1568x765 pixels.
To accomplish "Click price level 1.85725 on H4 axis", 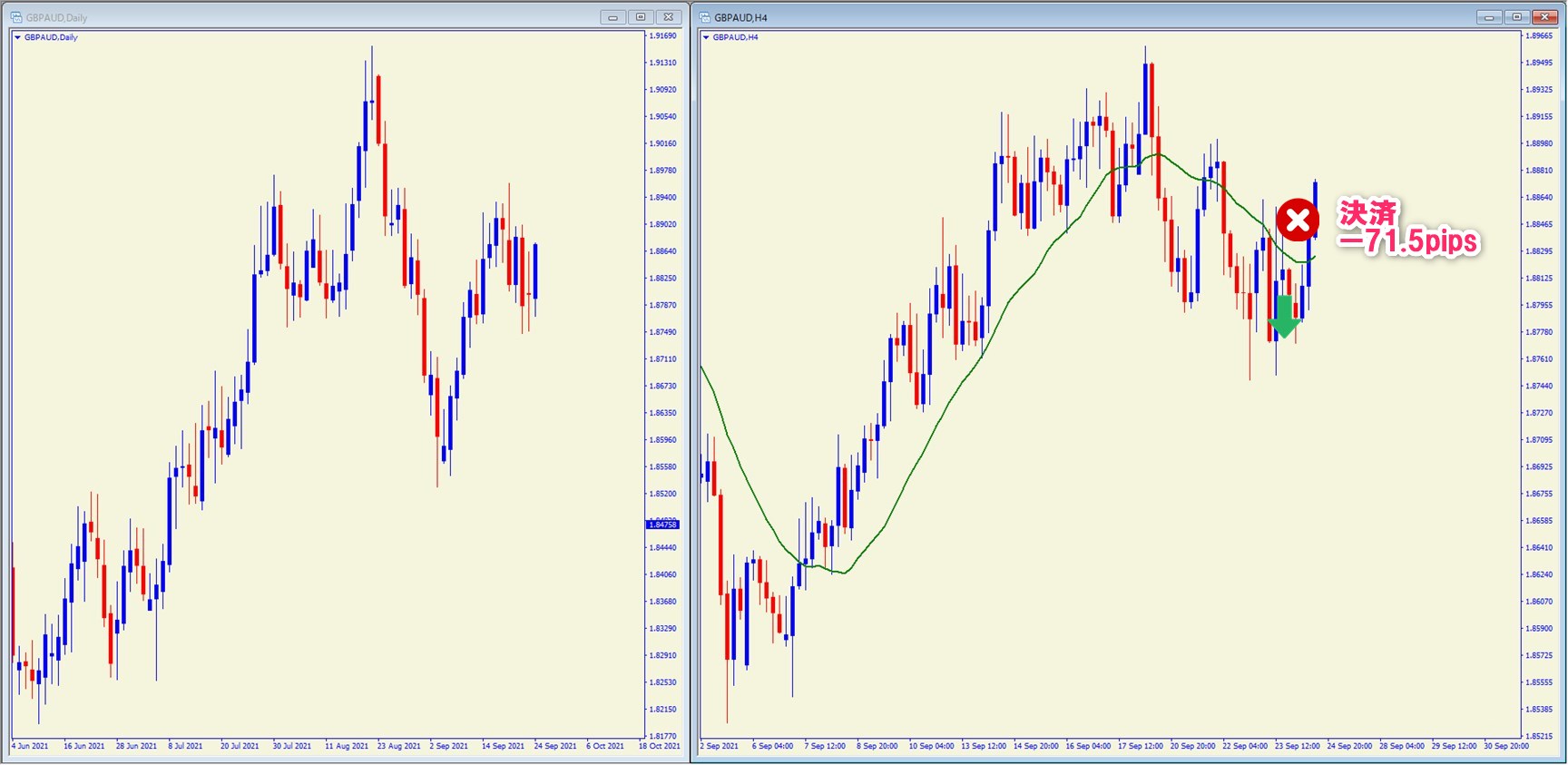I will click(1539, 655).
